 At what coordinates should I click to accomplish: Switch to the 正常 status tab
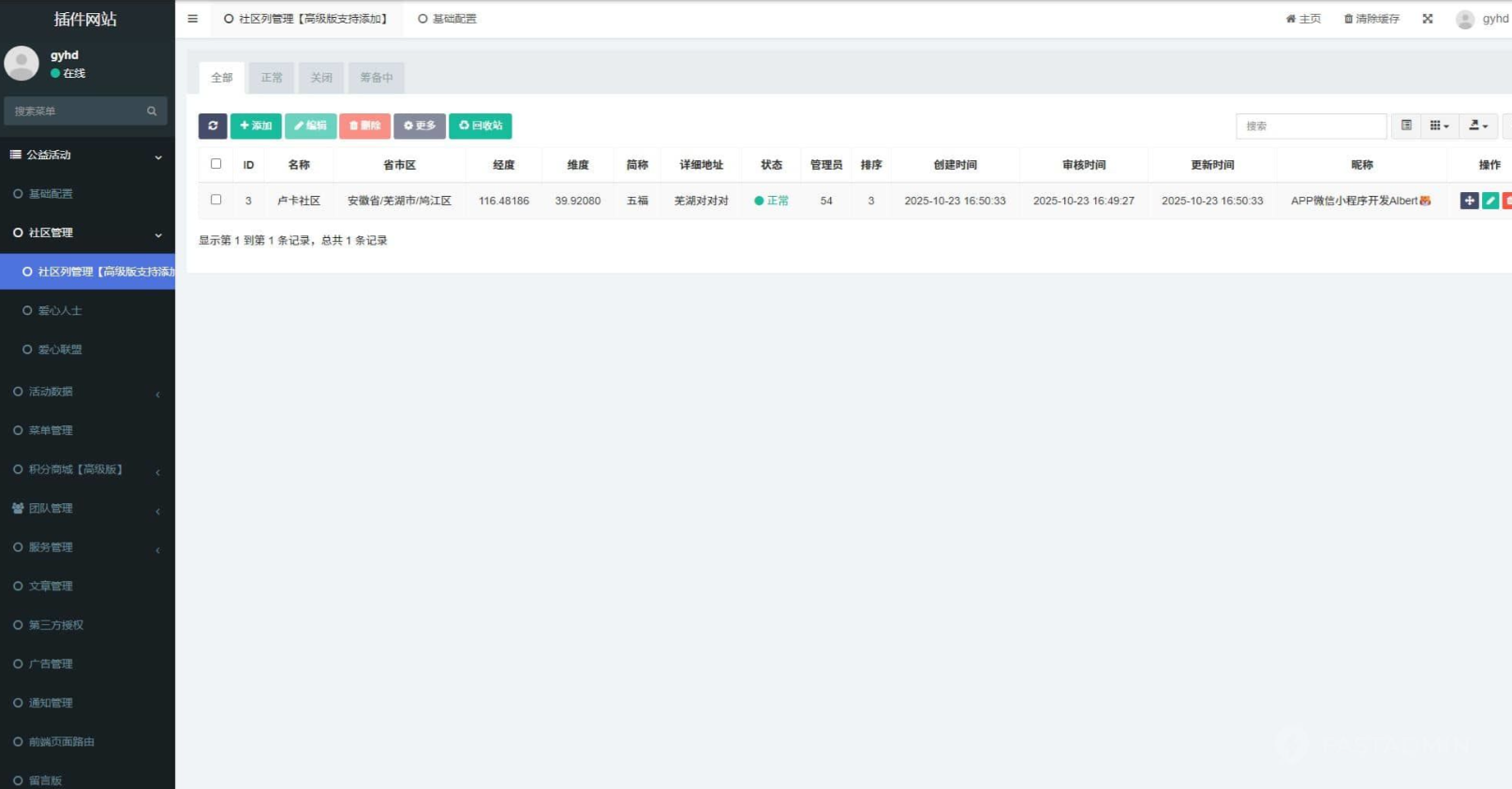[x=272, y=78]
